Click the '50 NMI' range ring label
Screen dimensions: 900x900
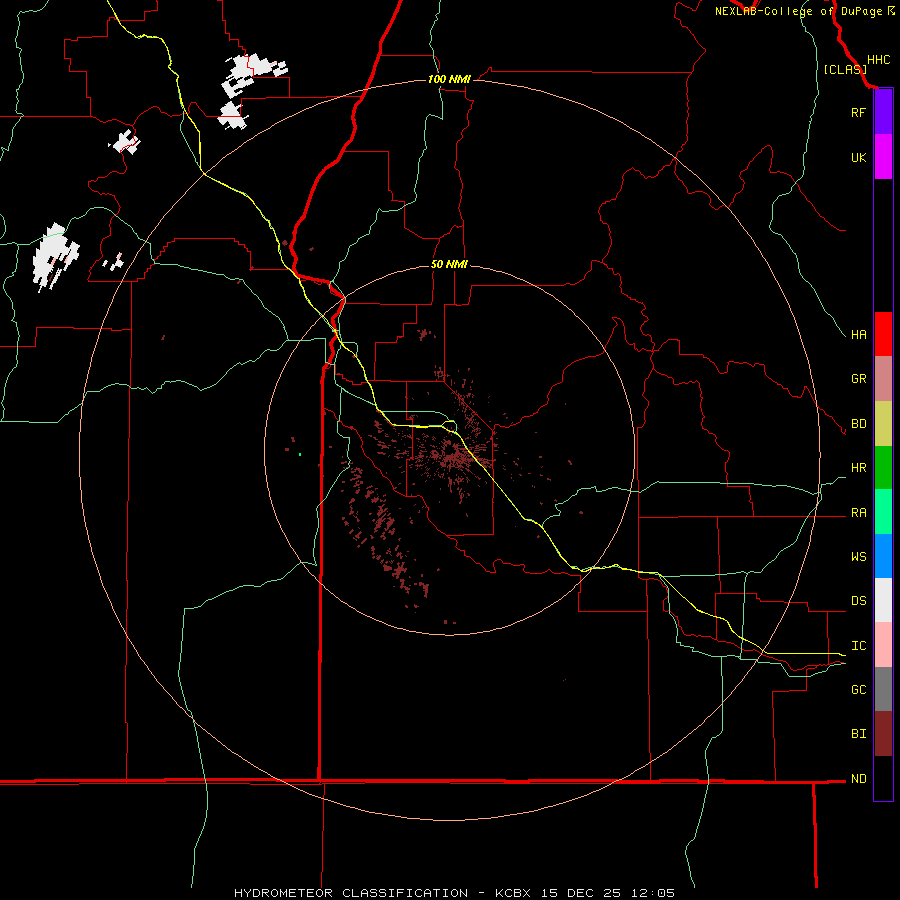[449, 265]
